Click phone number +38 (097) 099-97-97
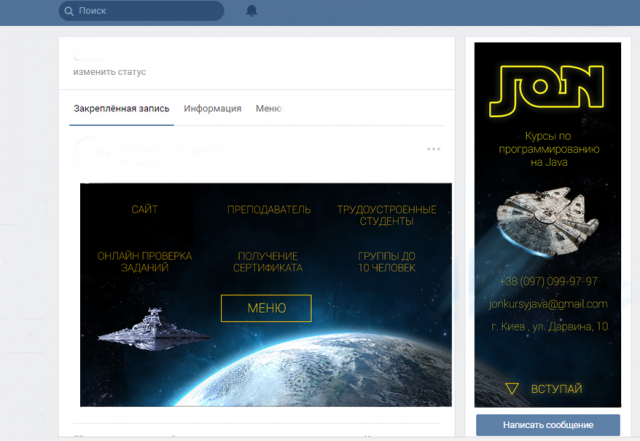 (x=548, y=281)
